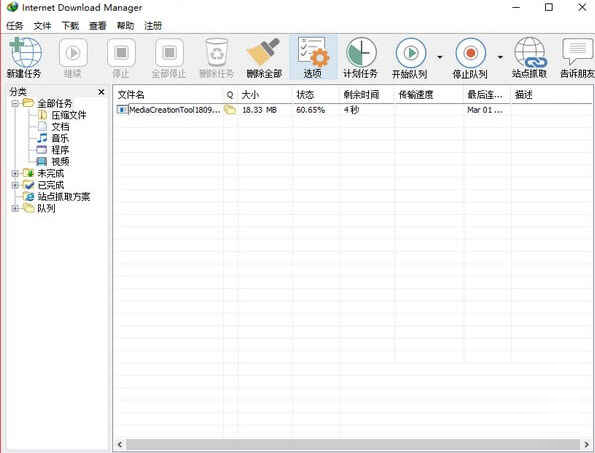
Task: Open the 文件 menu
Action: click(x=42, y=26)
